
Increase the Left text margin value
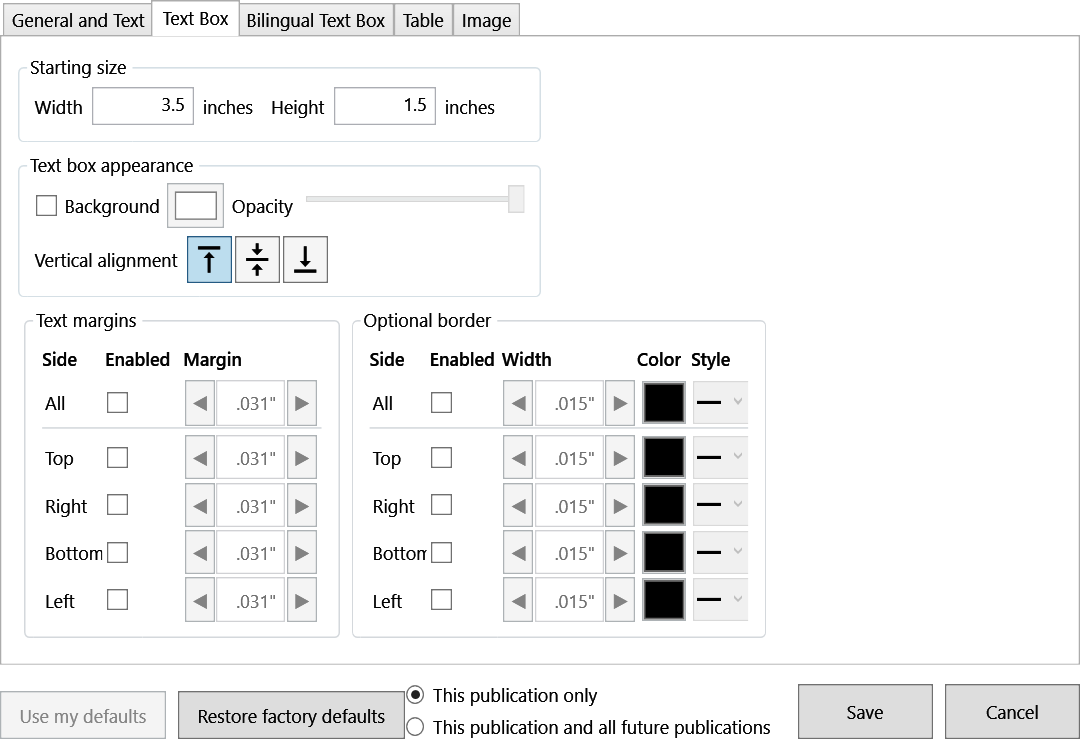pyautogui.click(x=302, y=601)
